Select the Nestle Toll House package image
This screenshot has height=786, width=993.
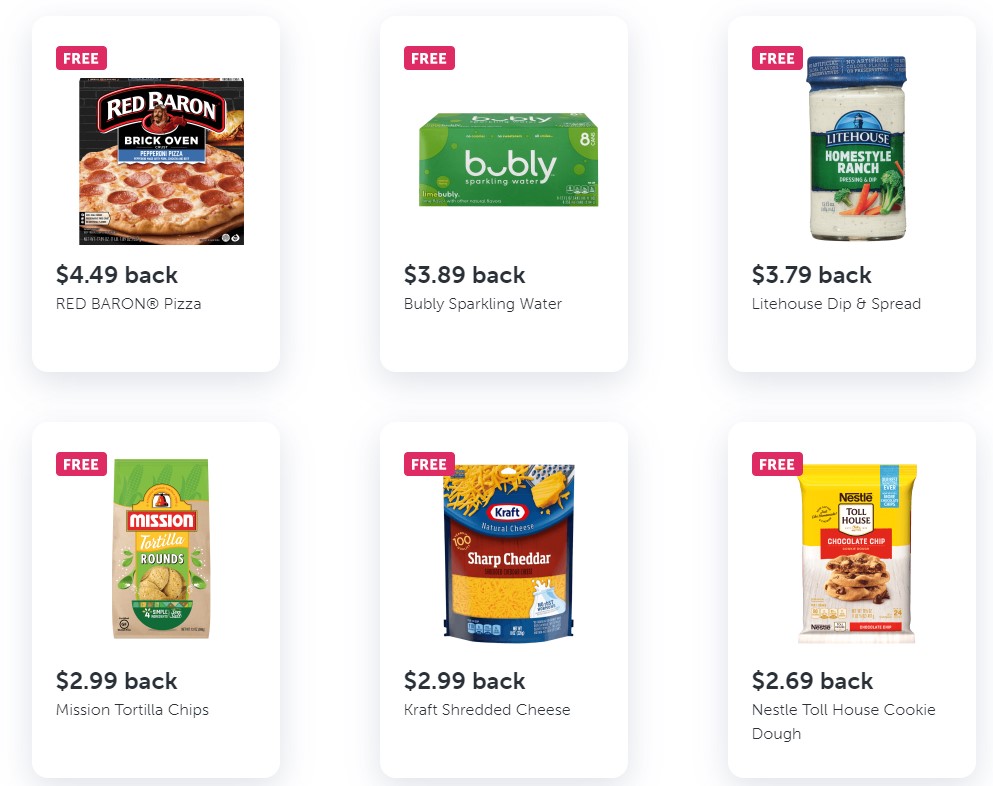coord(857,553)
